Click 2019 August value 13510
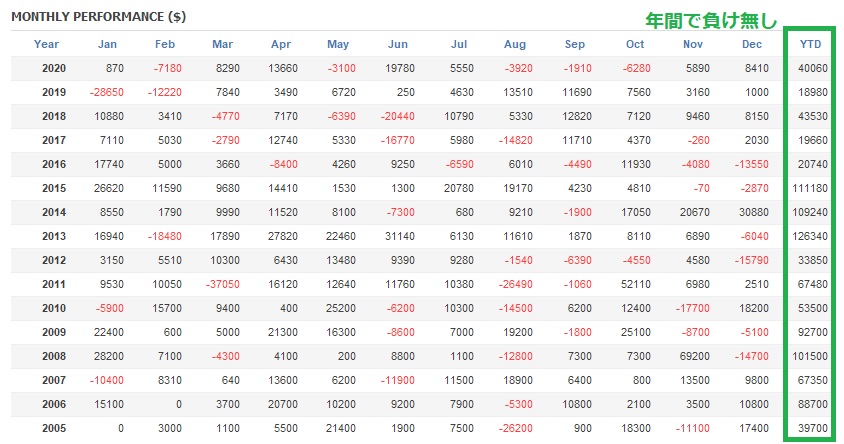The width and height of the screenshot is (844, 444). (518, 92)
